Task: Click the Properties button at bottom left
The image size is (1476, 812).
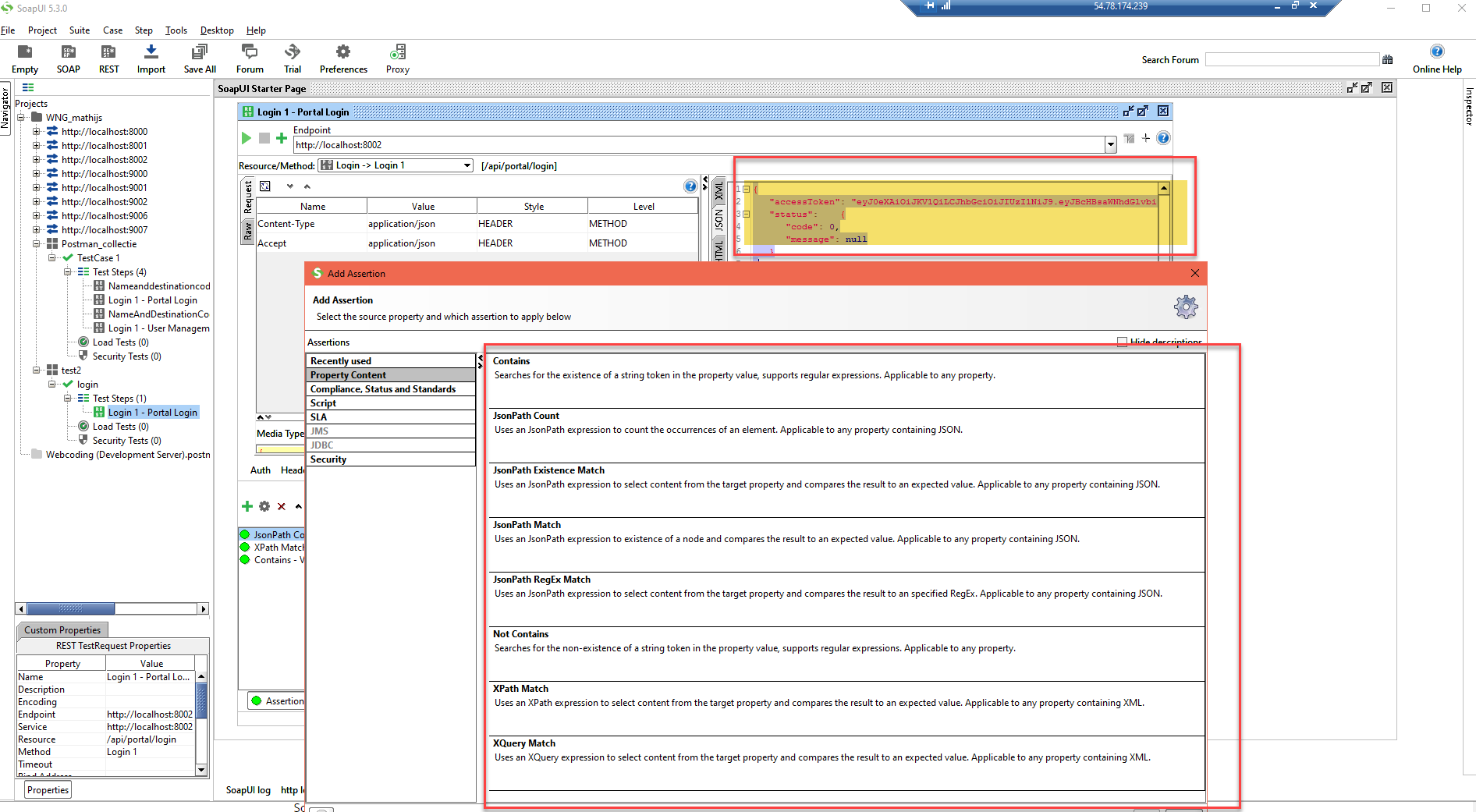Action: [48, 790]
